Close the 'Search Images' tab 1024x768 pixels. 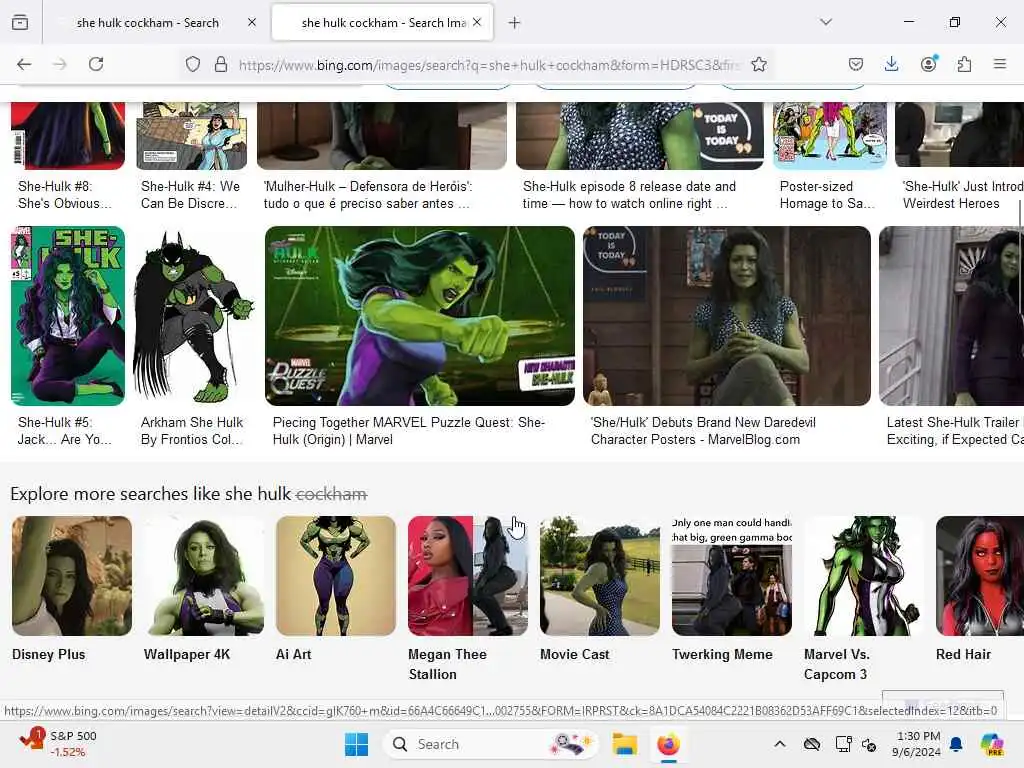coord(477,22)
